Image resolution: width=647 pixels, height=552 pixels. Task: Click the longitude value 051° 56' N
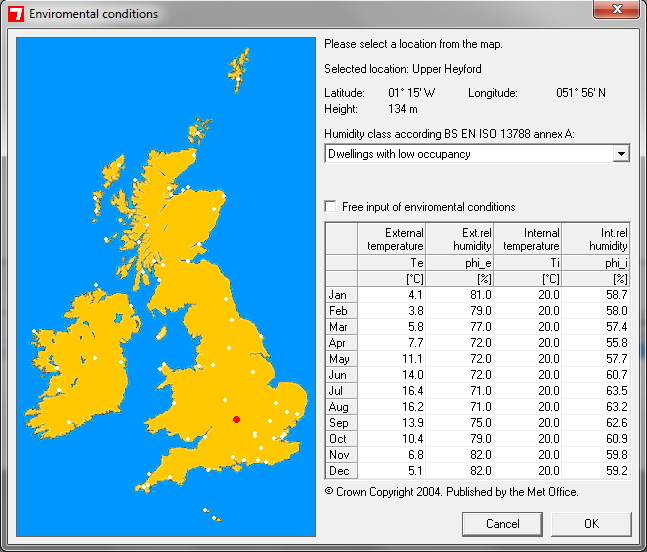(x=581, y=93)
